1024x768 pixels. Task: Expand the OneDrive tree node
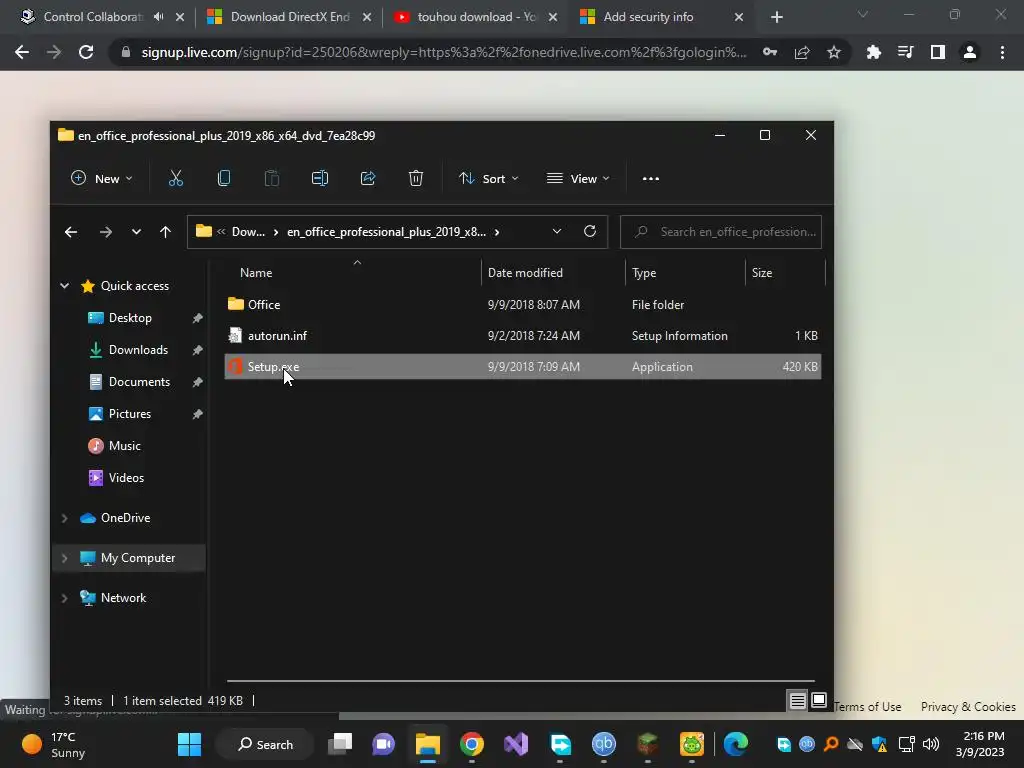65,518
